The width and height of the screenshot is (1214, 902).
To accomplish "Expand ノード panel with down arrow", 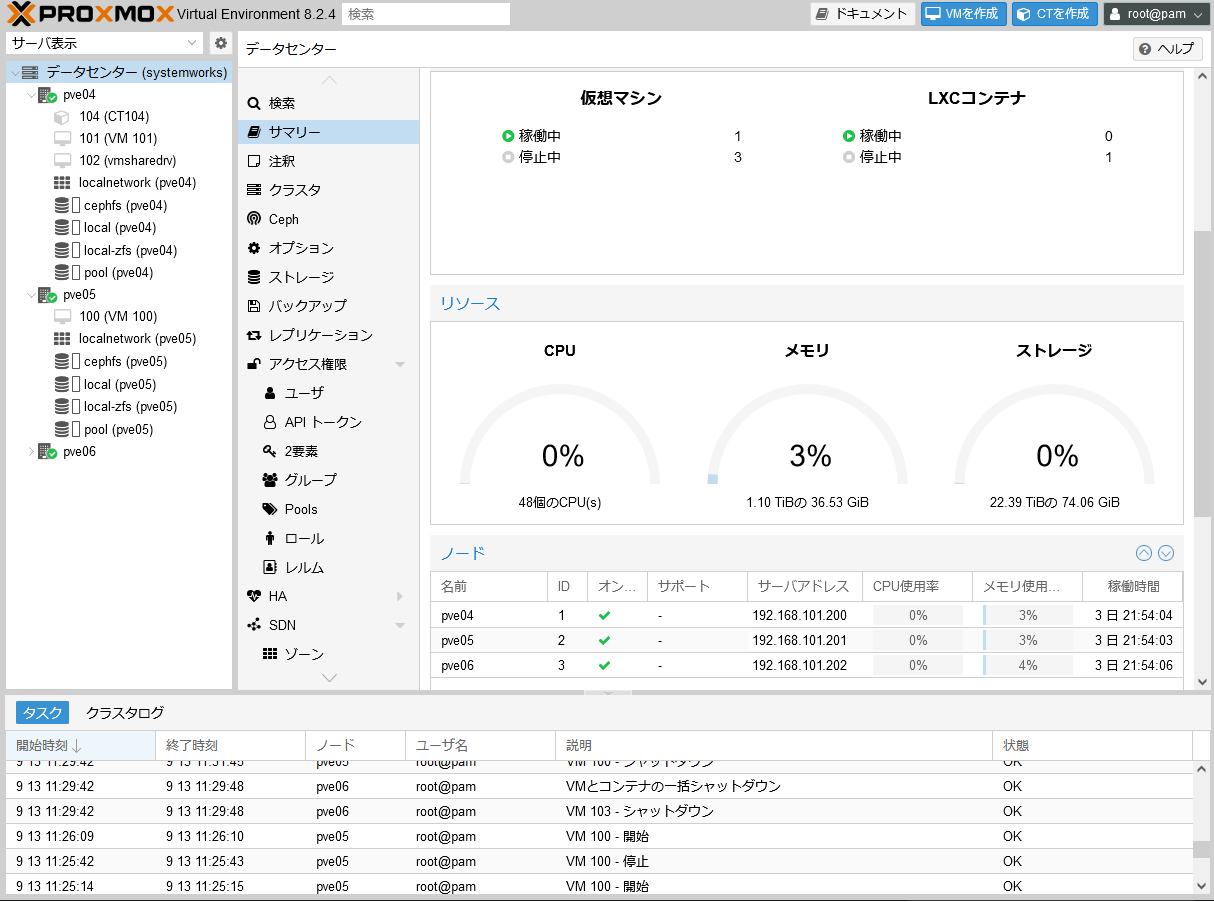I will [x=1165, y=553].
